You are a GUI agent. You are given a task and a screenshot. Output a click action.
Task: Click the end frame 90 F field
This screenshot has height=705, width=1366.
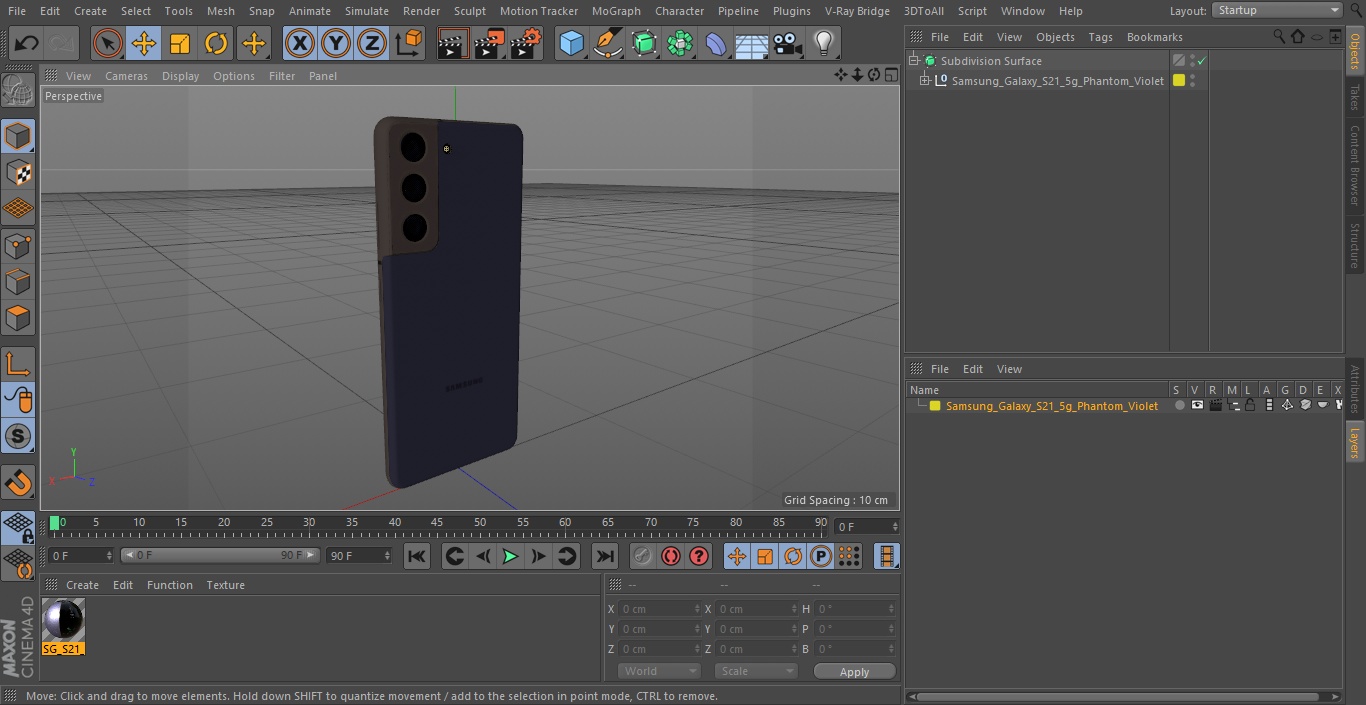[x=359, y=555]
